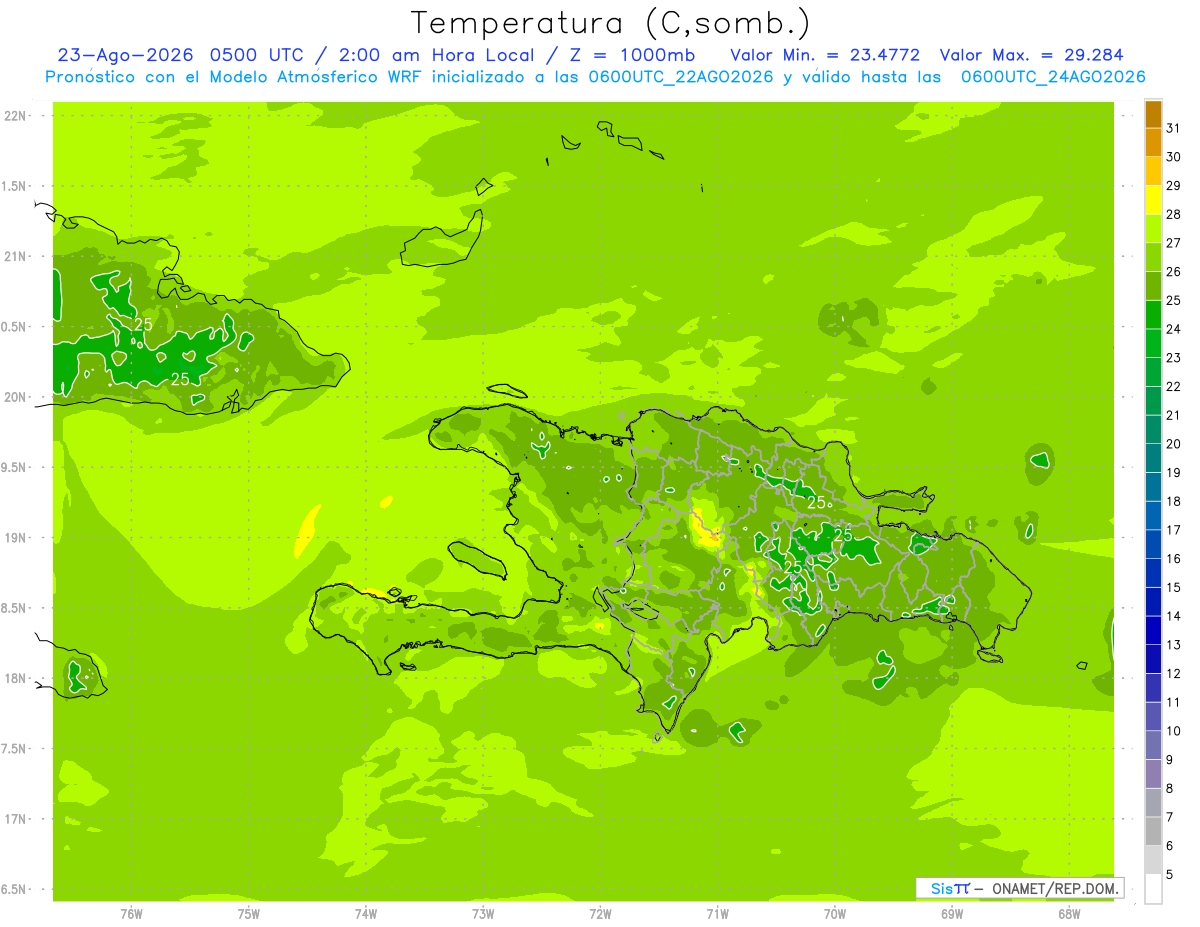This screenshot has width=1200, height=927.
Task: Click the Valor Max. = 29.284 text
Action: 1038,55
